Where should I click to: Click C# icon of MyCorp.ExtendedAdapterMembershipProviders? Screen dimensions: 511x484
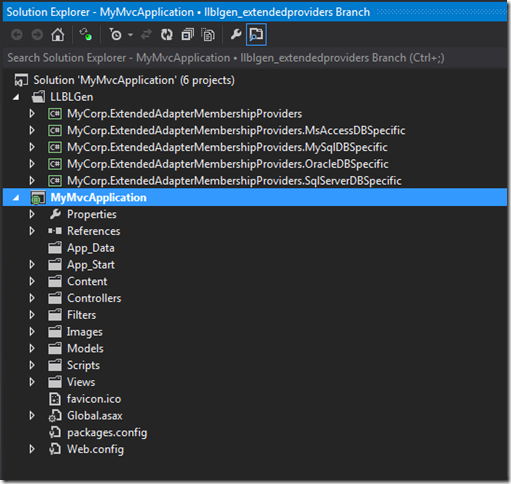[55, 114]
